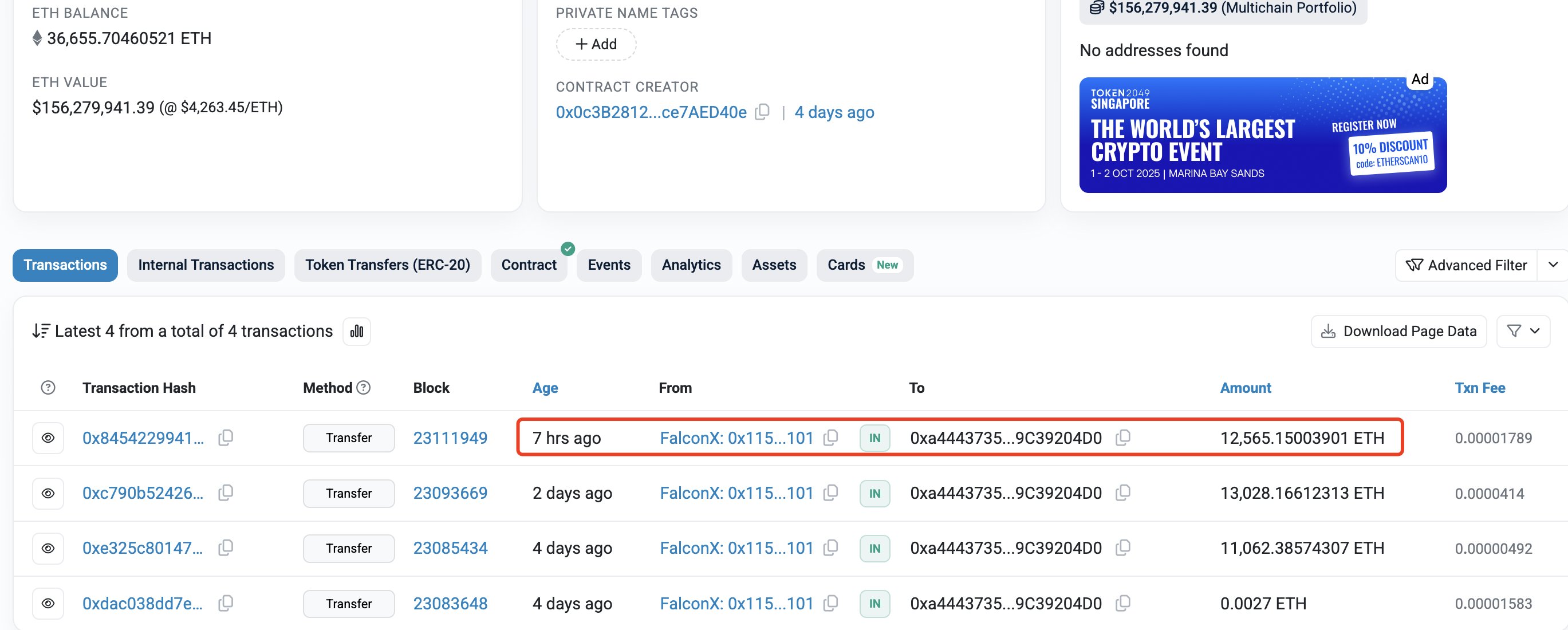The width and height of the screenshot is (1568, 630).
Task: Copy To address in second row
Action: pos(1123,493)
